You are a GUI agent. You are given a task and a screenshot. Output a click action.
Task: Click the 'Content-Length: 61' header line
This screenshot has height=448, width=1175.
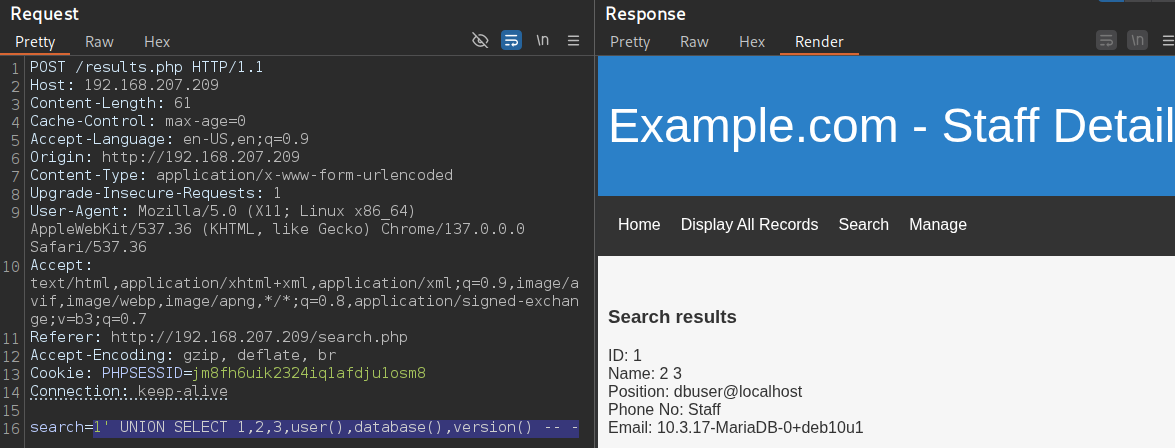coord(111,103)
